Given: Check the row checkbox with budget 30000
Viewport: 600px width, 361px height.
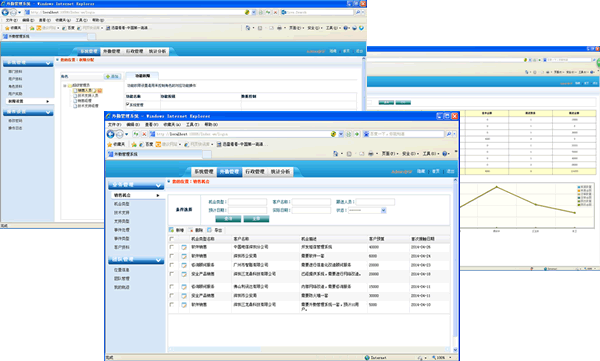Looking at the screenshot, I should pos(171,296).
